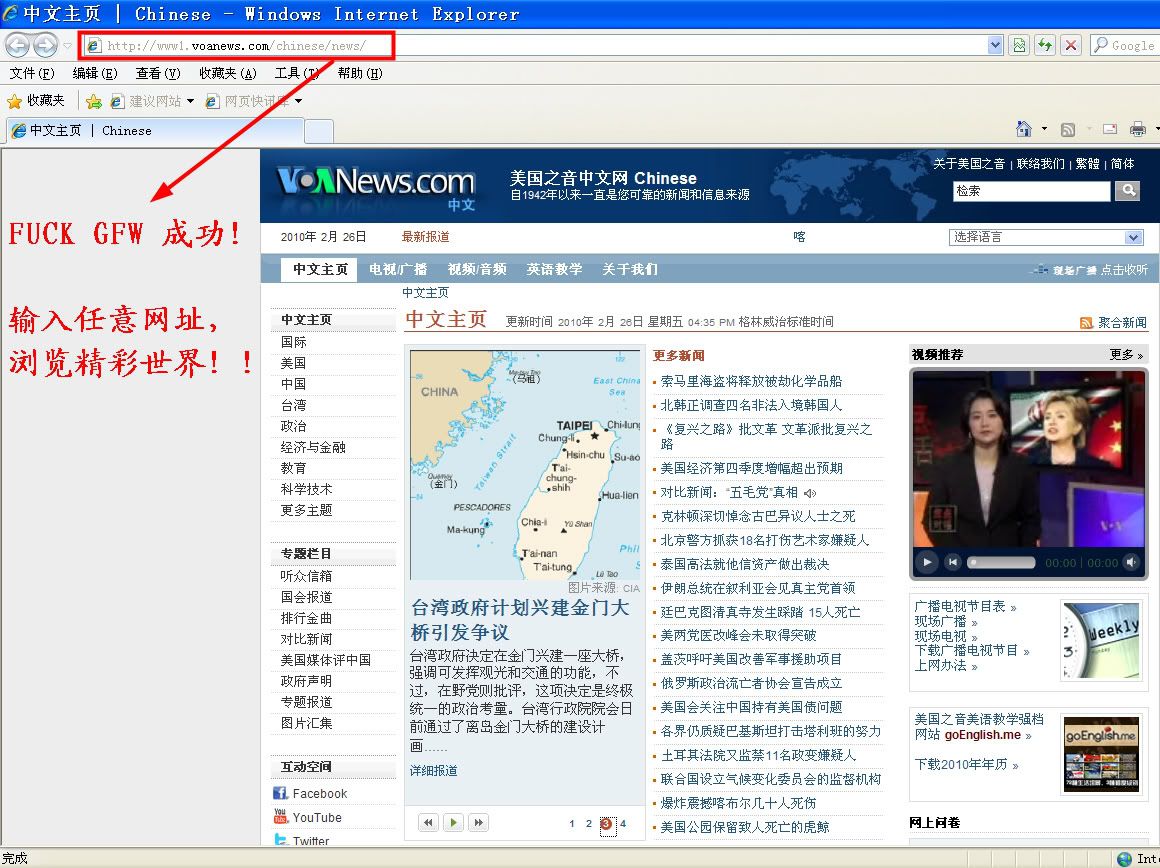Click the slideshow green play button
Screen dimensions: 1160x868
click(x=453, y=822)
